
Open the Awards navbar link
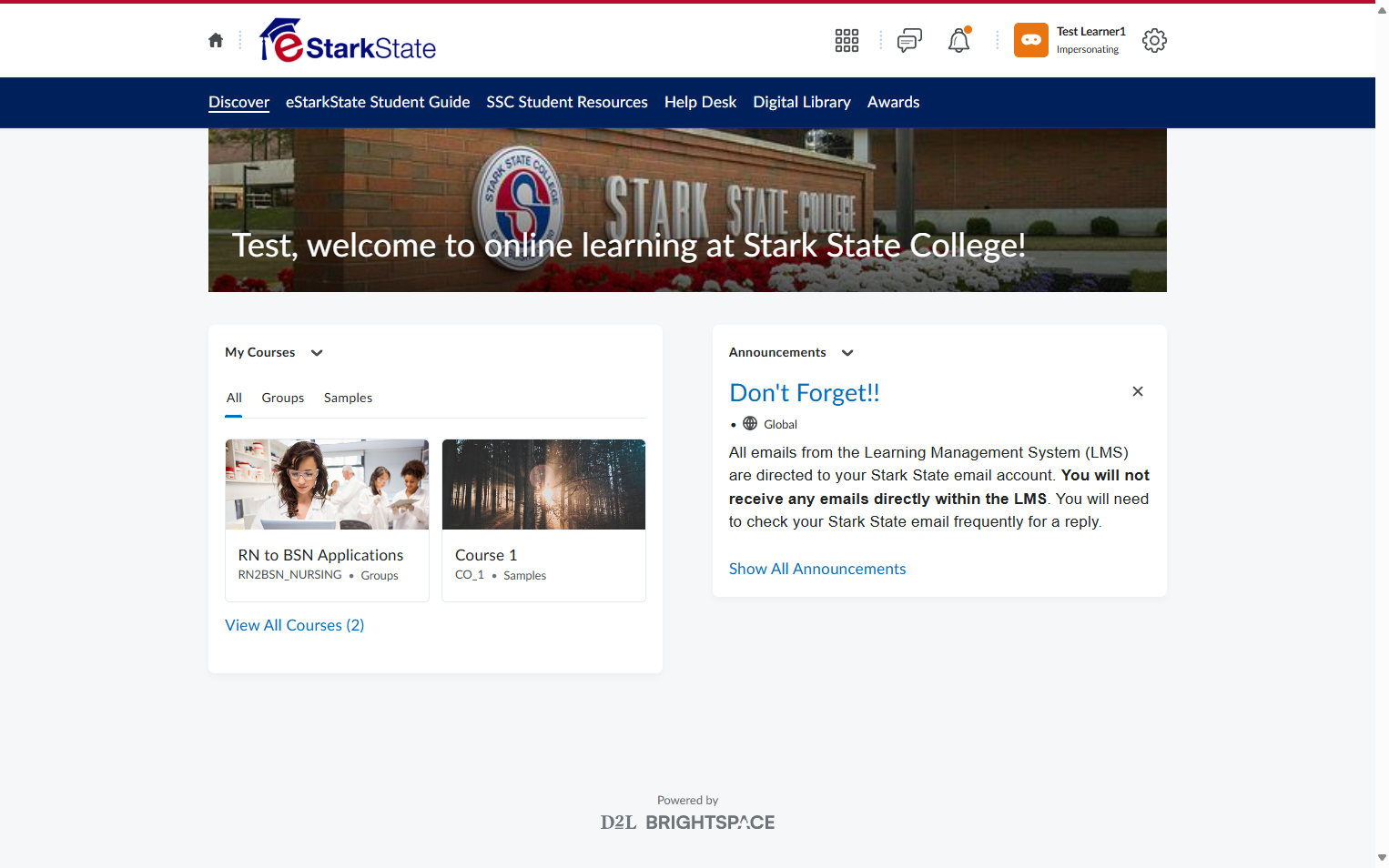[x=893, y=102]
